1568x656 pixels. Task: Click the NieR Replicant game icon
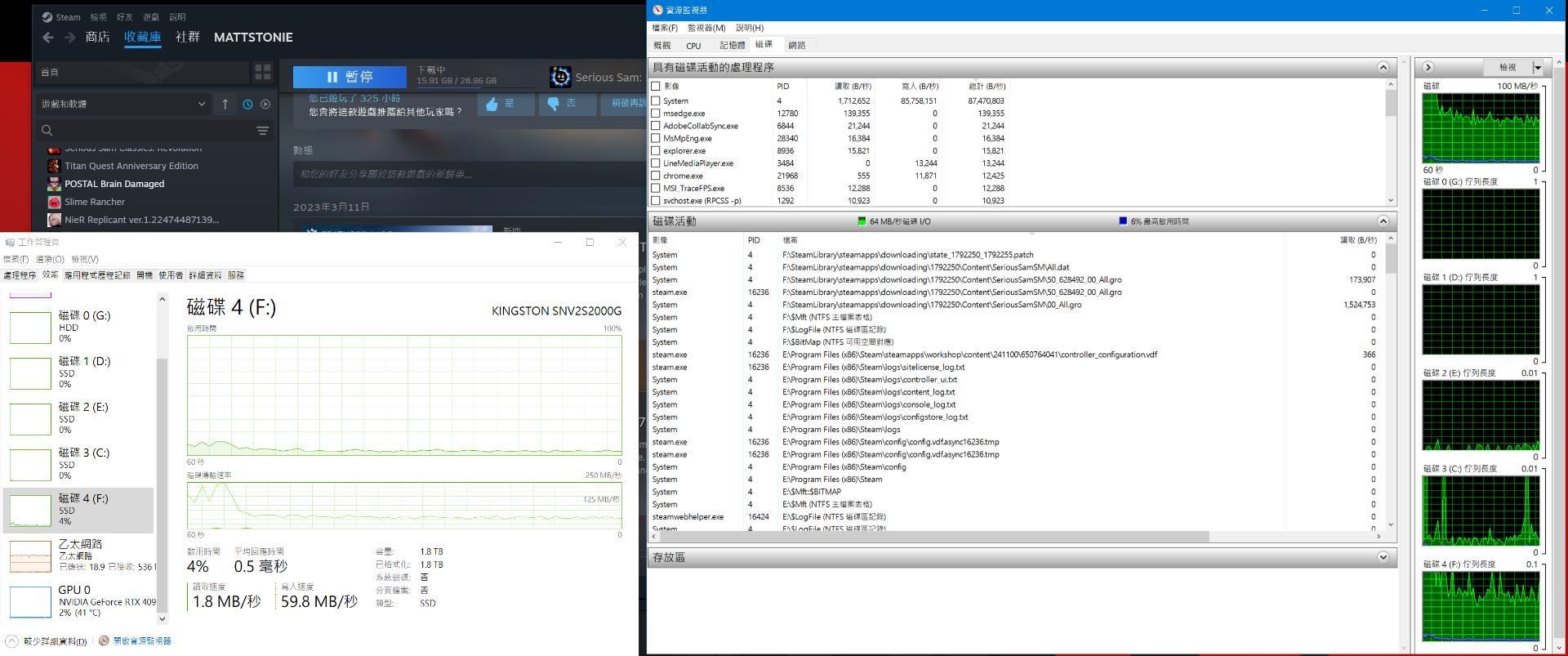(54, 220)
